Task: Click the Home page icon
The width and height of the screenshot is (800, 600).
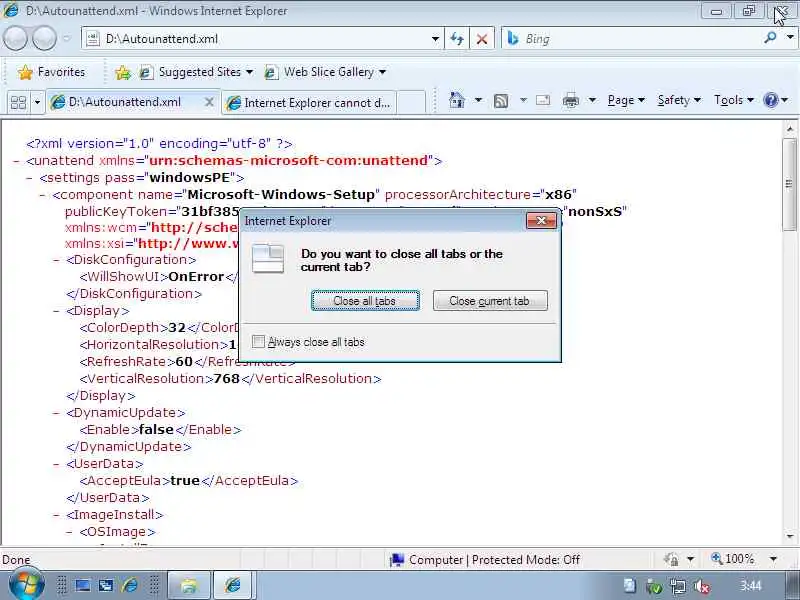Action: coord(457,100)
